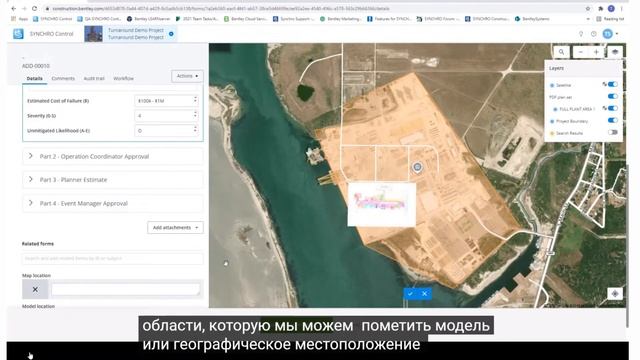This screenshot has height=360, width=640.
Task: Click the recenter location icon on map
Action: 615,293
